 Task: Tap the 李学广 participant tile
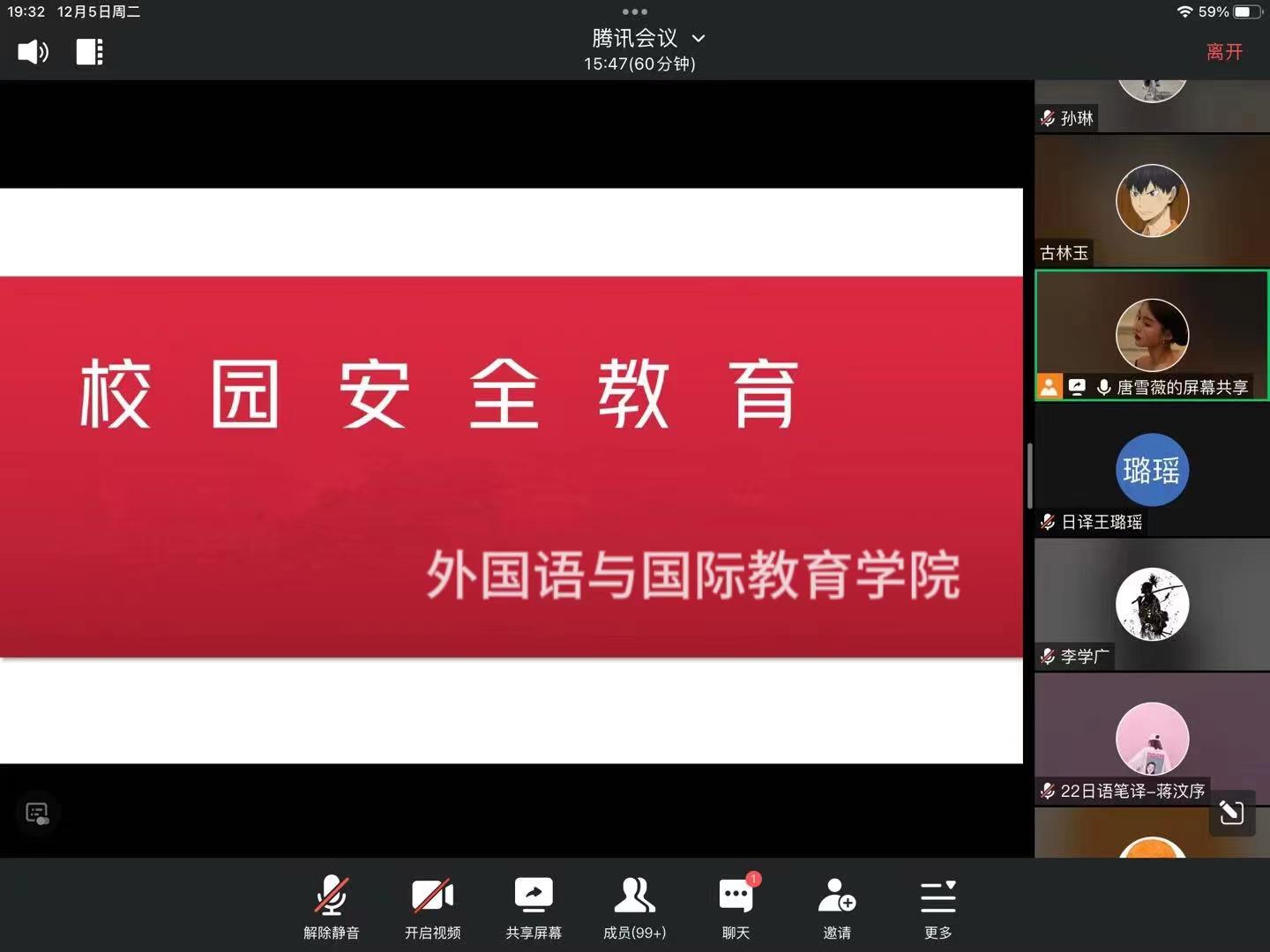pyautogui.click(x=1151, y=605)
